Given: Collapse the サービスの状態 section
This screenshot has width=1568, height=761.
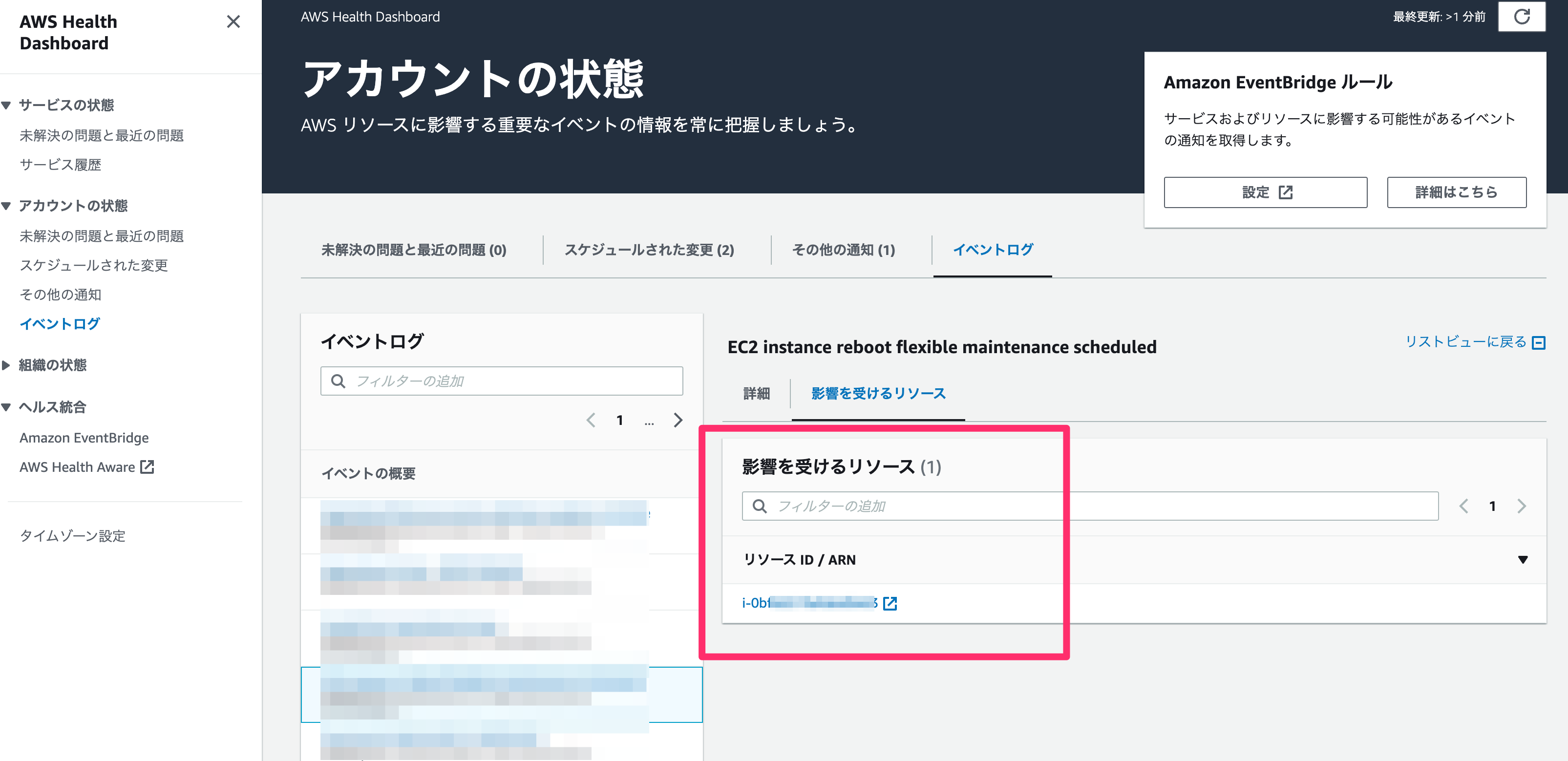Looking at the screenshot, I should point(6,105).
